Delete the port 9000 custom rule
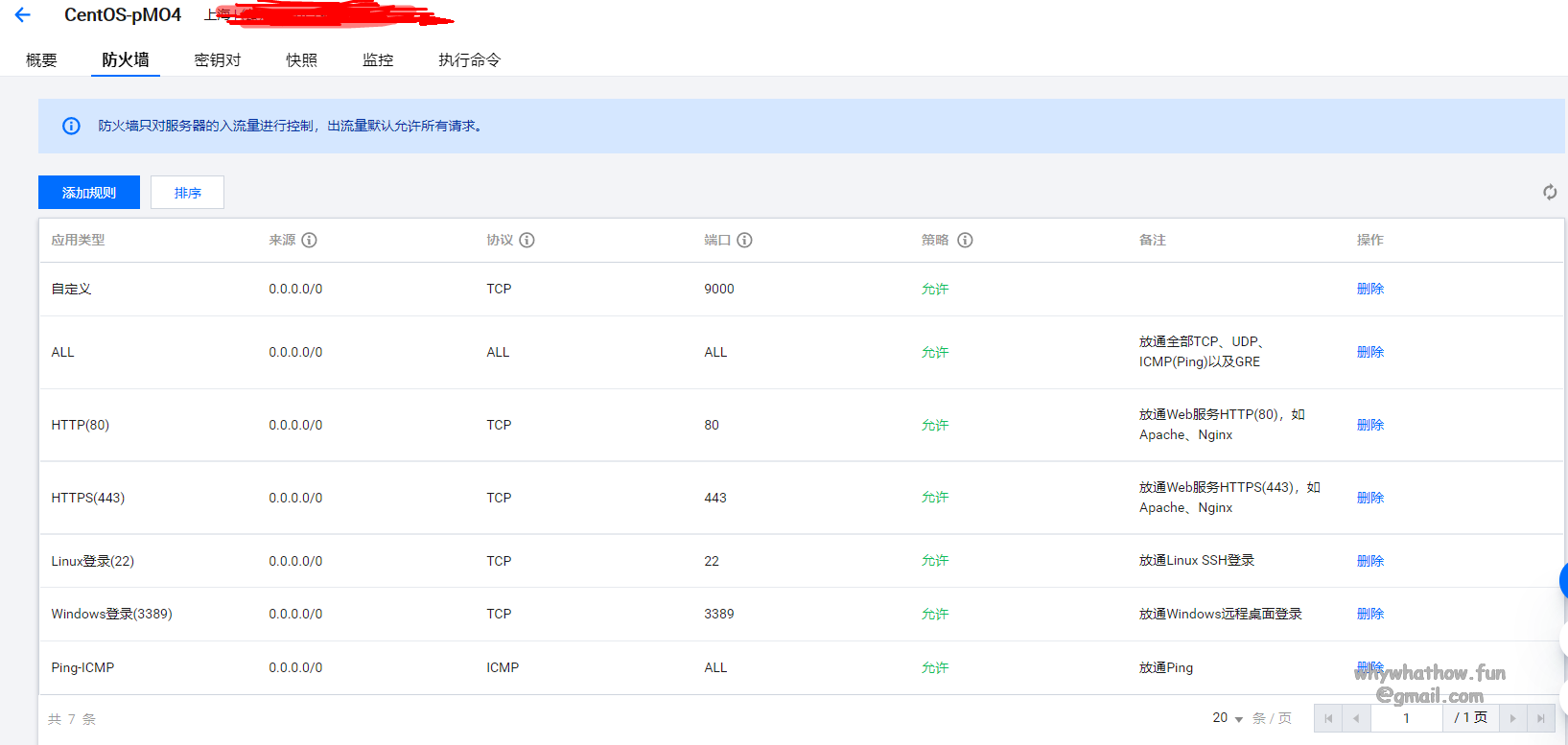The height and width of the screenshot is (745, 1568). pos(1369,289)
